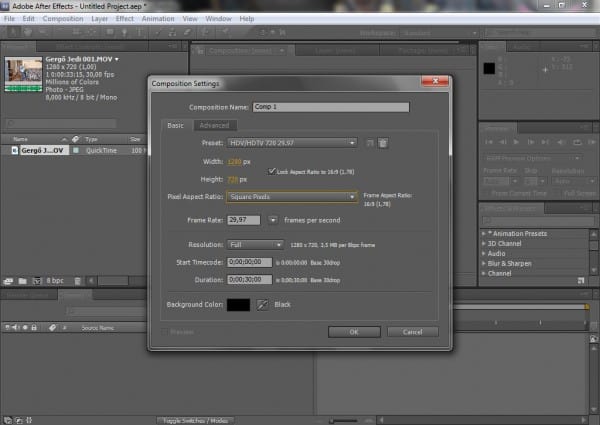This screenshot has height=425, width=600.
Task: Switch to the Advanced tab
Action: (214, 125)
